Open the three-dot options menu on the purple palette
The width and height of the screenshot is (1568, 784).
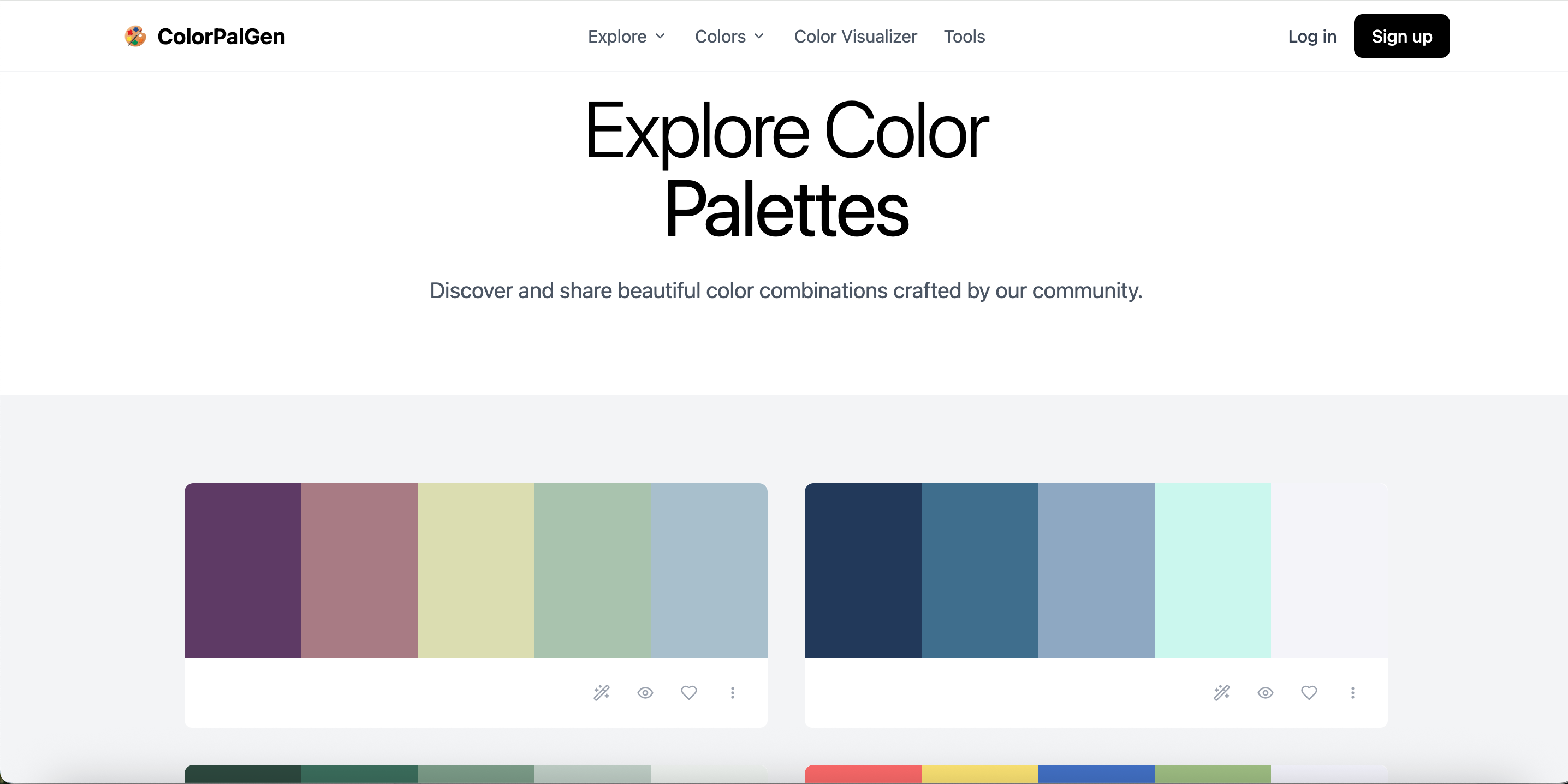[x=732, y=693]
